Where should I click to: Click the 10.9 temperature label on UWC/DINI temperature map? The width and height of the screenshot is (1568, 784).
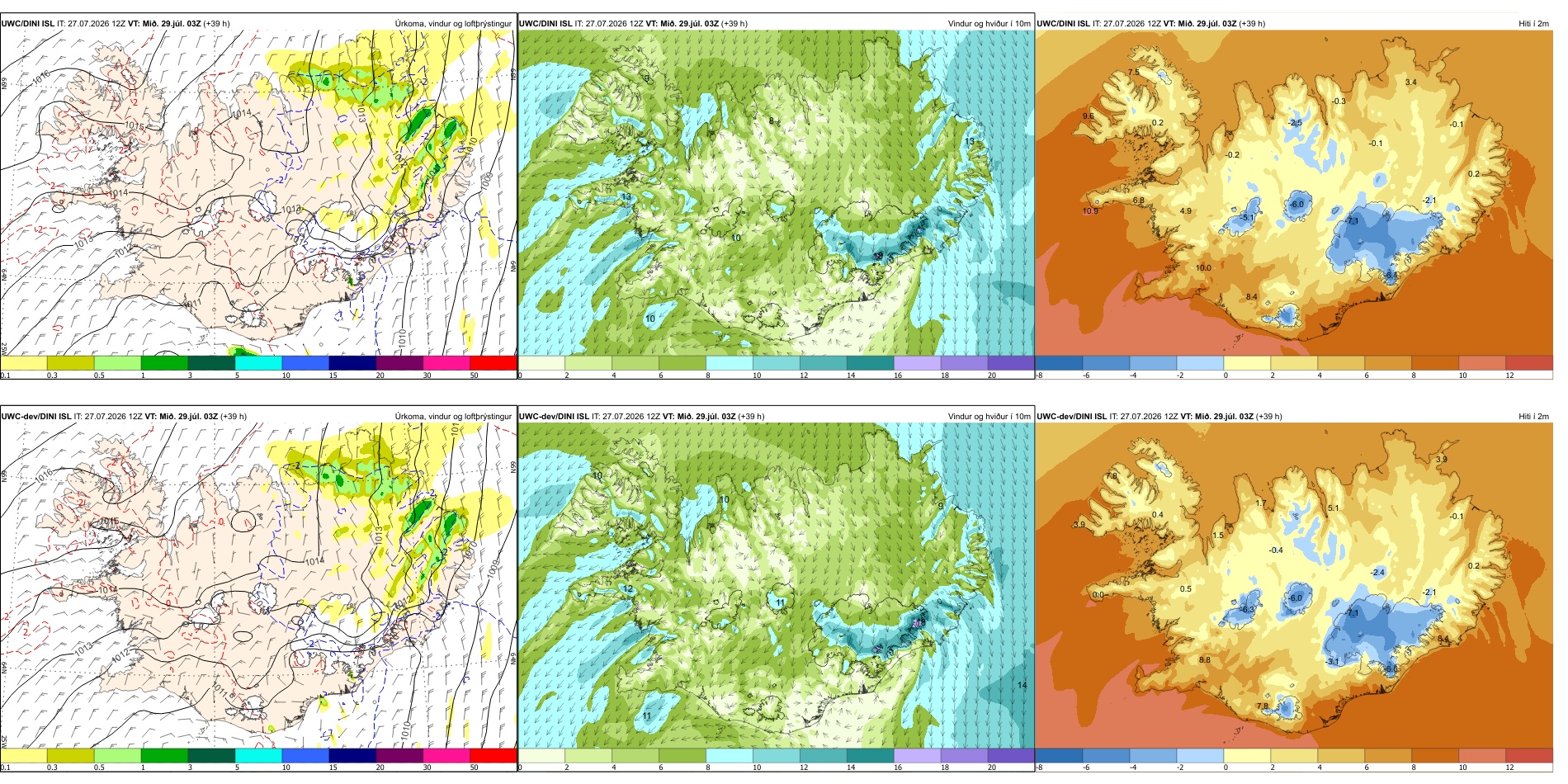click(x=1090, y=211)
